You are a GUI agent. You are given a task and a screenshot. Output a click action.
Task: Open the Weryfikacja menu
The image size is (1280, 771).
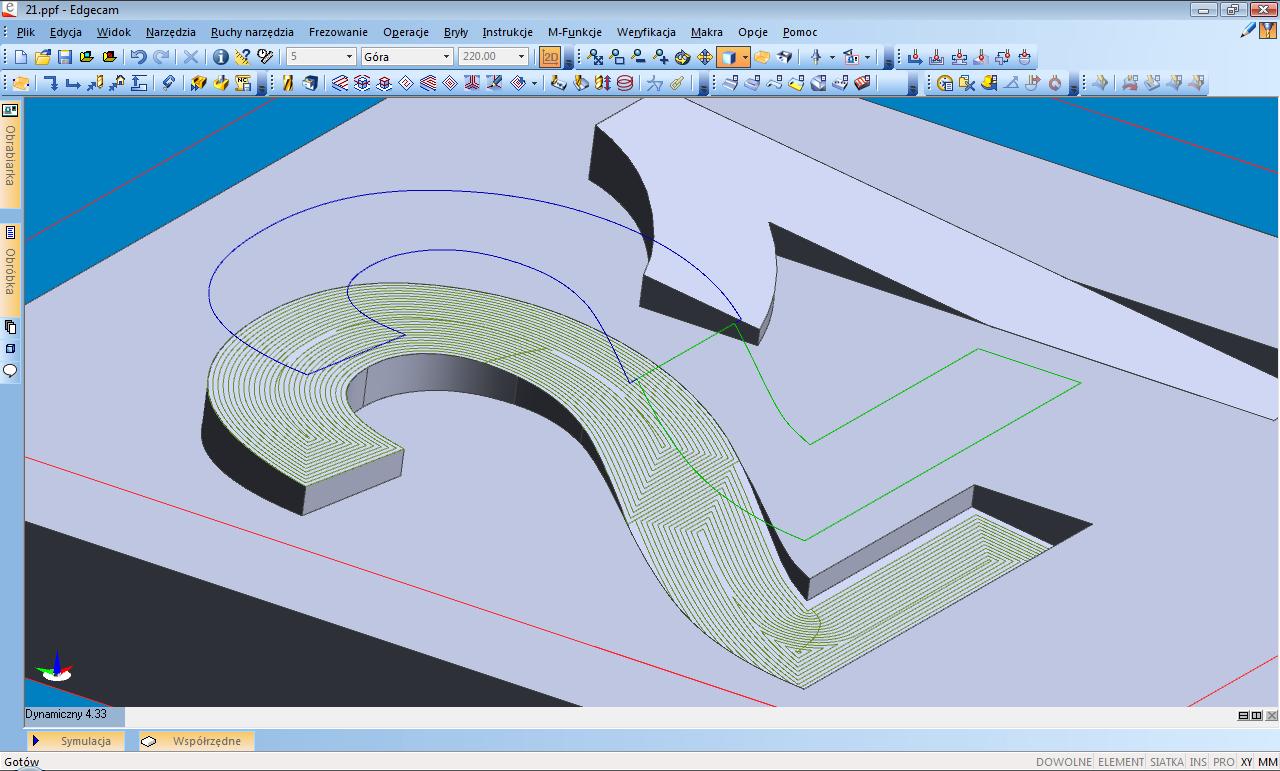click(646, 32)
